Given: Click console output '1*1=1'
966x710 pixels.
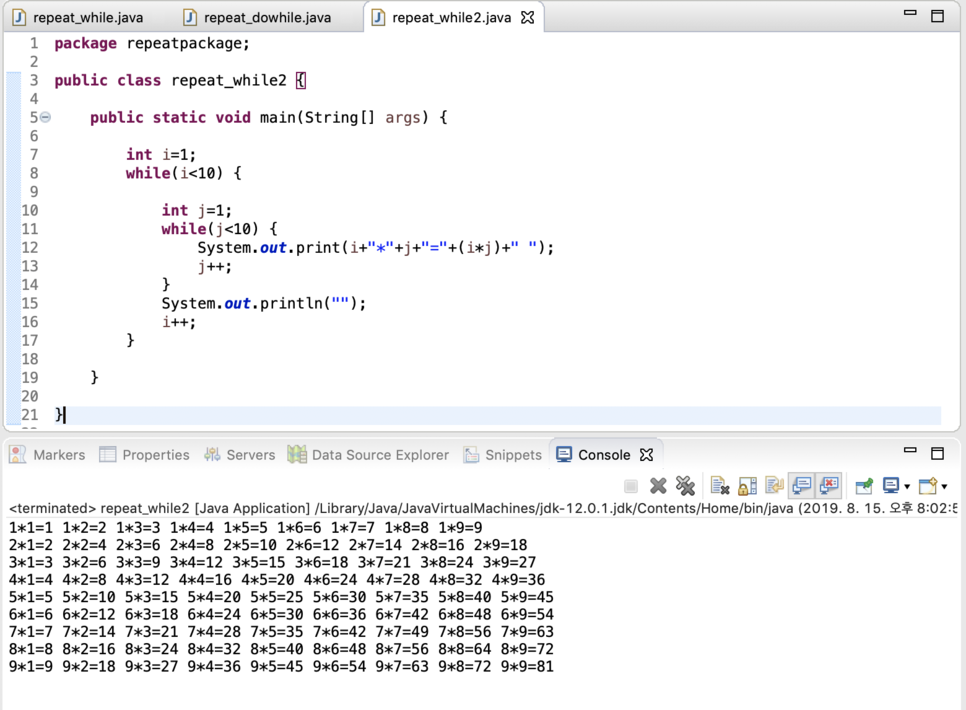Looking at the screenshot, I should point(31,528).
